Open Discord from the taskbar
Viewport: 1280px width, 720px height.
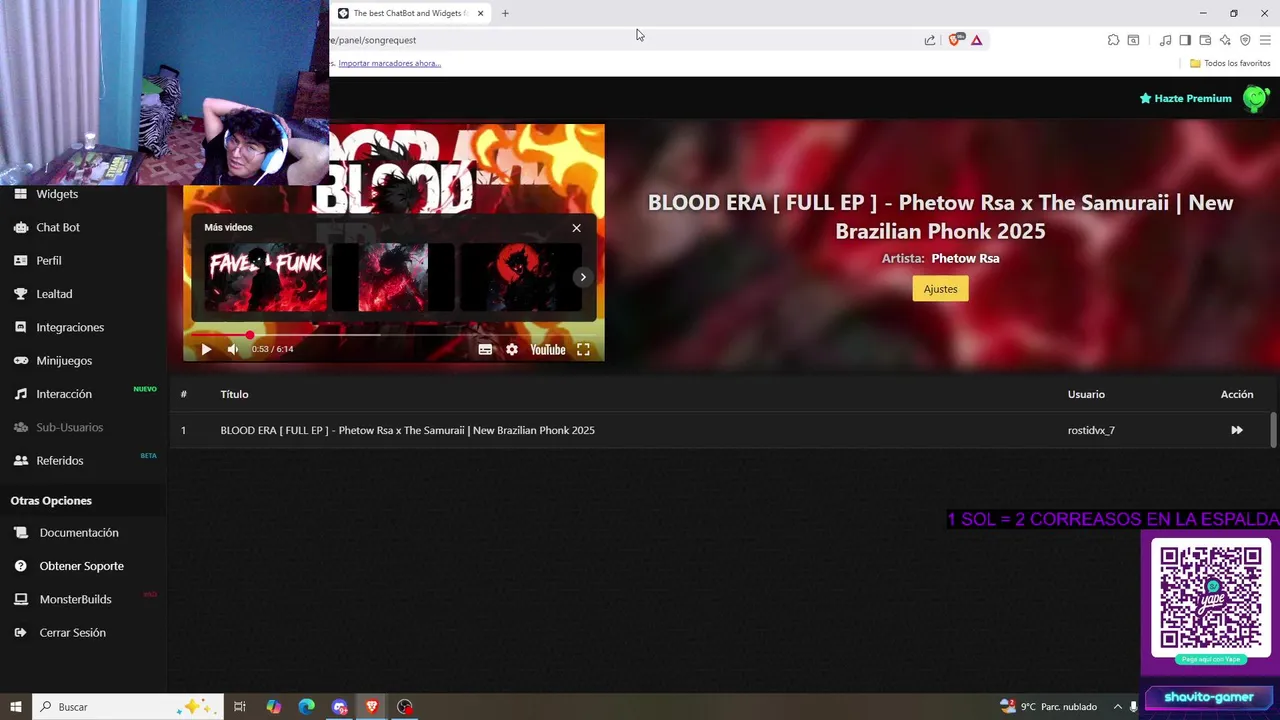point(340,707)
